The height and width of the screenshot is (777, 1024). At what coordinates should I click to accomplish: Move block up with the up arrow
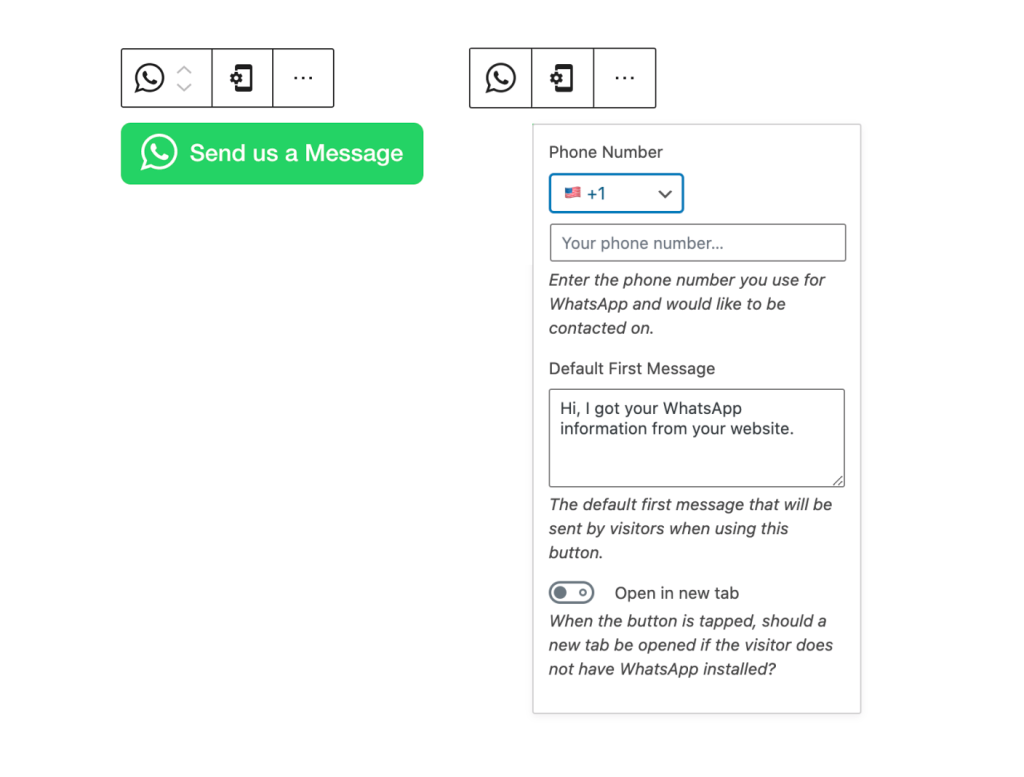pos(184,69)
